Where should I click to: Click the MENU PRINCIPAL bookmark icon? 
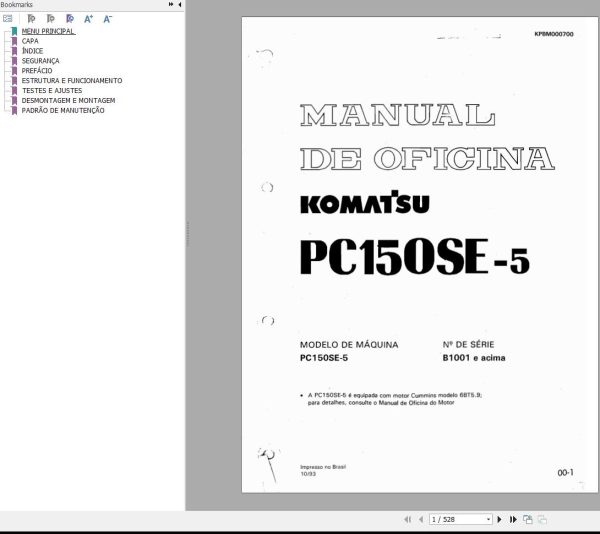tap(14, 31)
